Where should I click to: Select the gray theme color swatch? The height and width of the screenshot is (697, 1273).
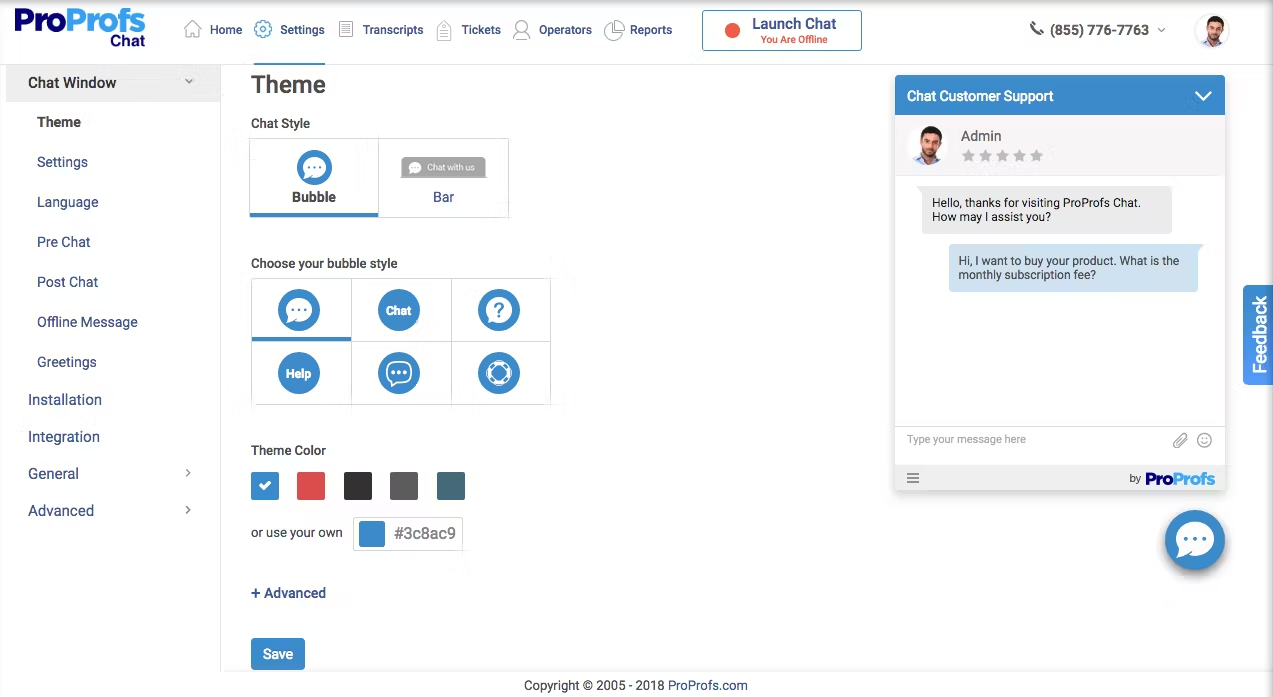click(404, 486)
